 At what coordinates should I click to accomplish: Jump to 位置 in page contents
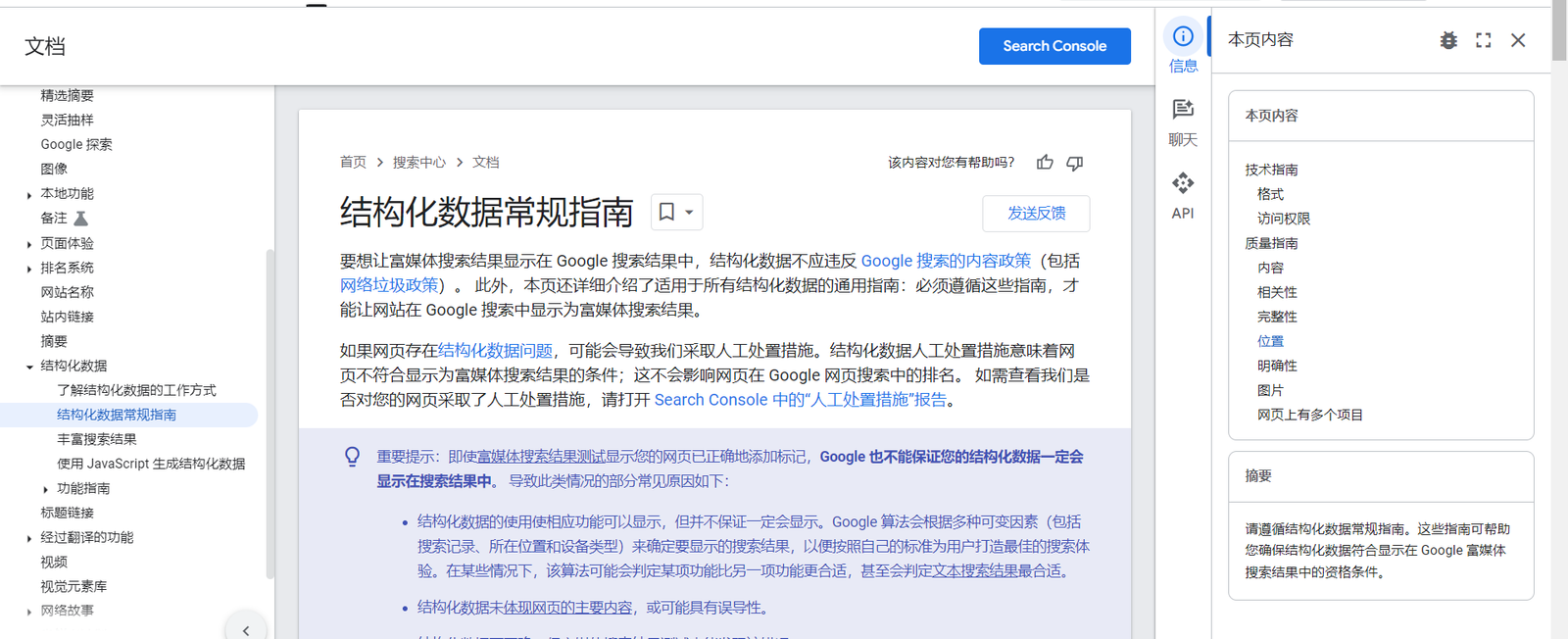(1270, 341)
